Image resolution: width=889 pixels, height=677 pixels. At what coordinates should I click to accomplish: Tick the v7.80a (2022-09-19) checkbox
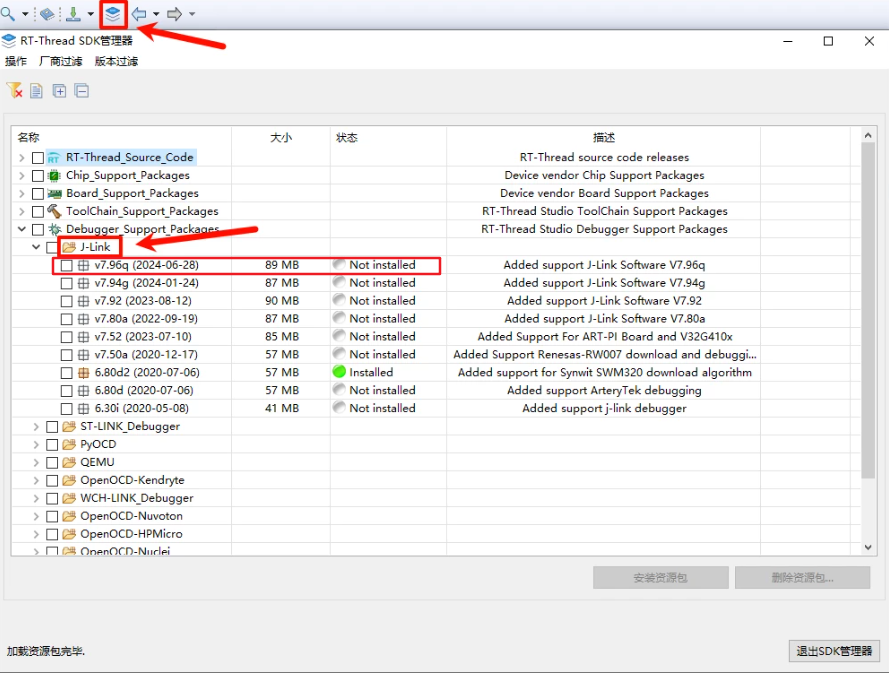coord(66,319)
